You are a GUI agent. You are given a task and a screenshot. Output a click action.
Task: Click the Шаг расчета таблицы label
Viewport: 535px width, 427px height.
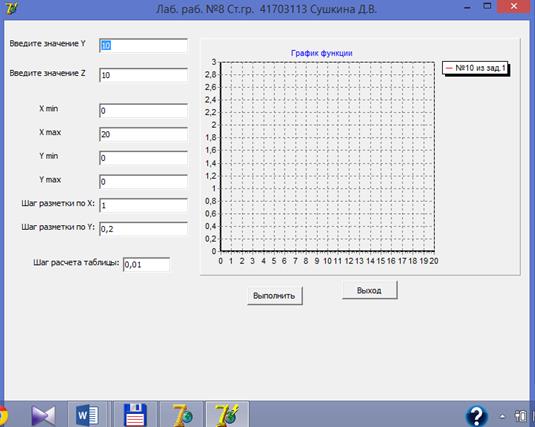coord(76,262)
